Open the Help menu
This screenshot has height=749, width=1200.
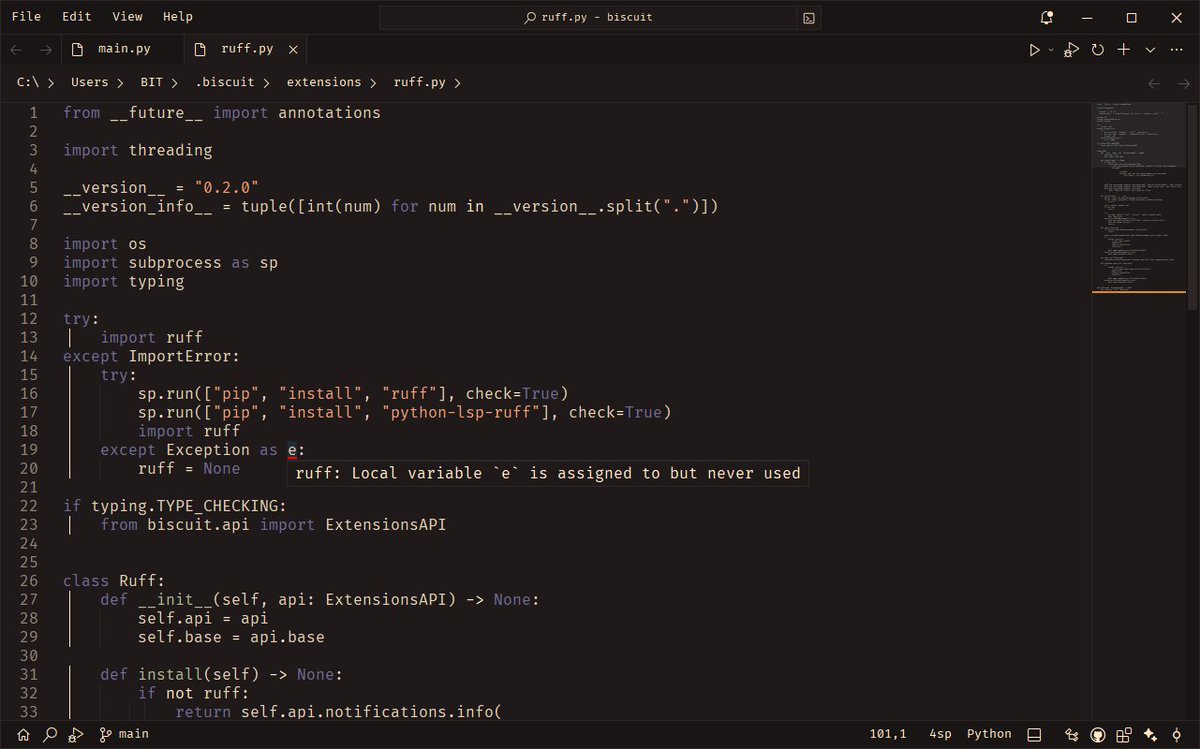(x=178, y=17)
